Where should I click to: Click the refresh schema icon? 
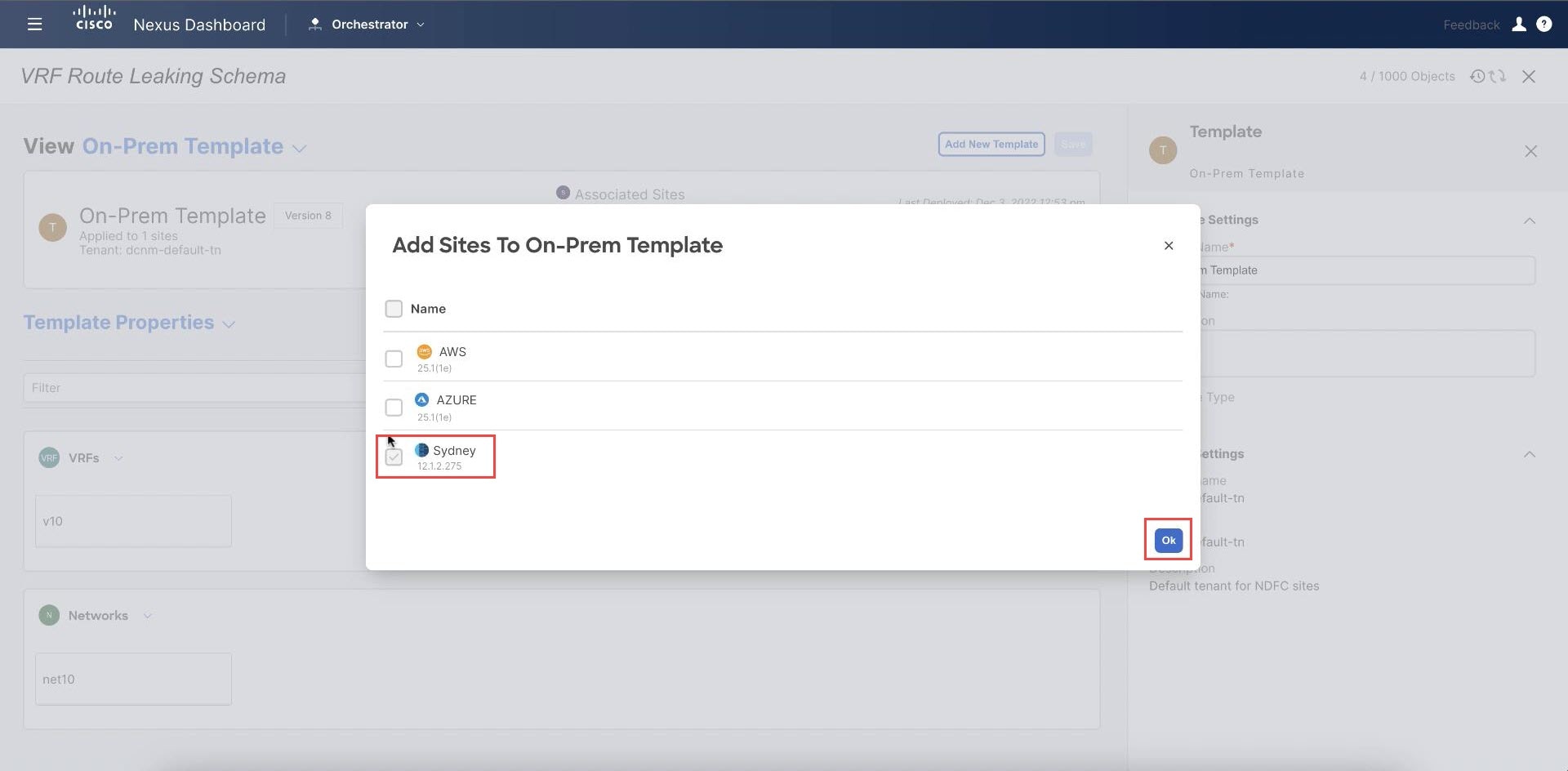pyautogui.click(x=1497, y=76)
